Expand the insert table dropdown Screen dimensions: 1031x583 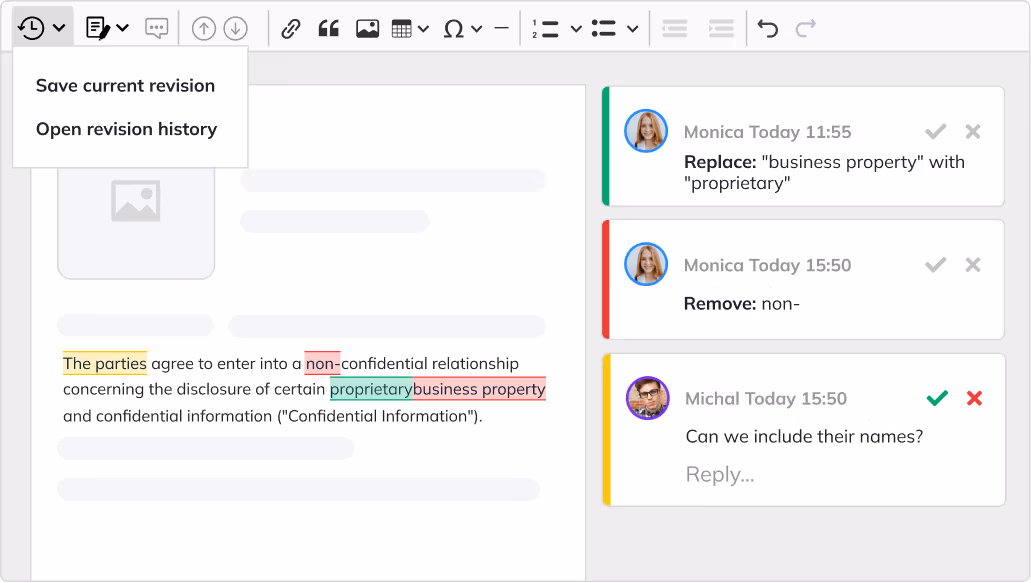point(423,29)
